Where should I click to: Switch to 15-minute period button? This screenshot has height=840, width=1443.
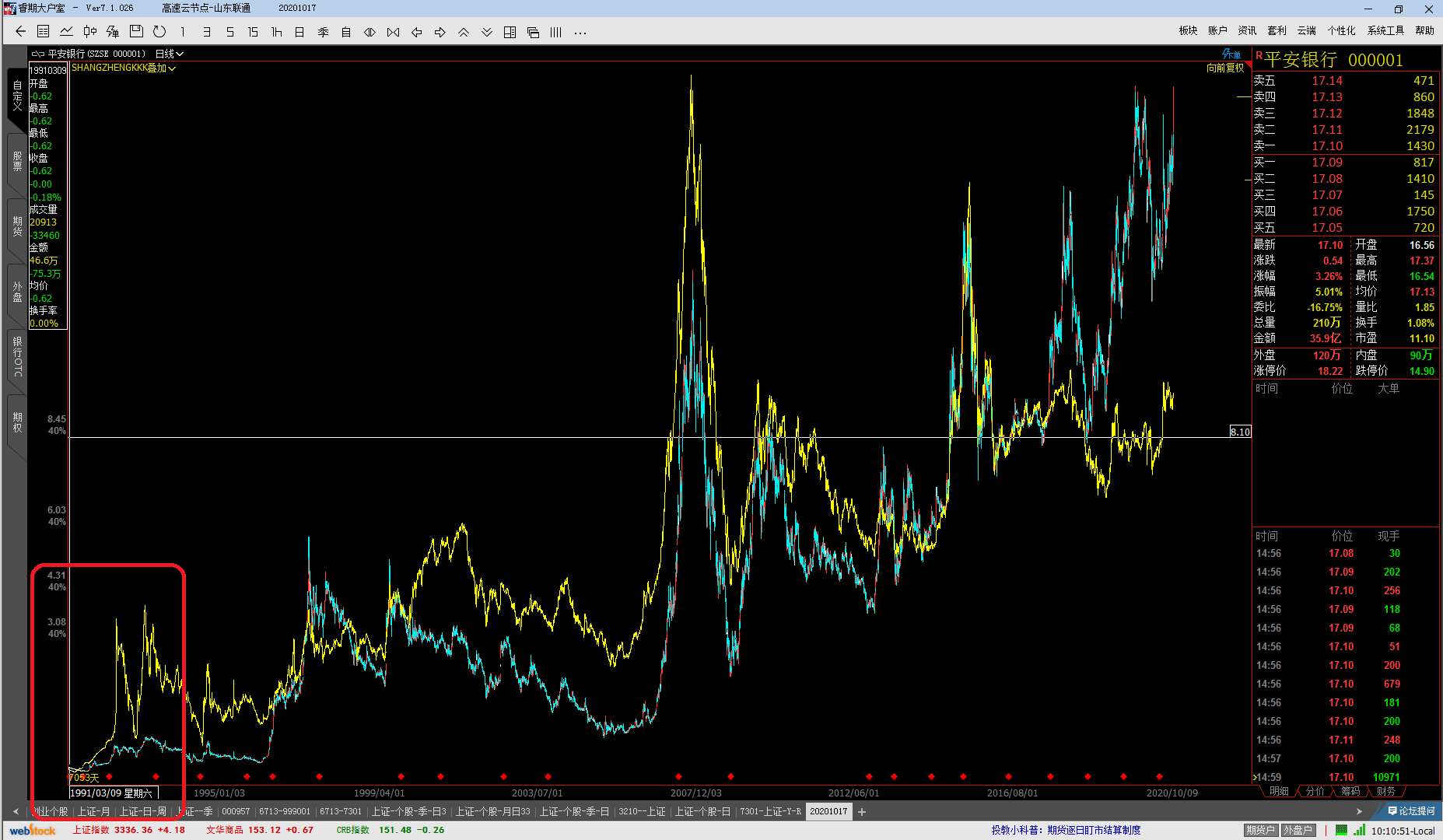pos(253,32)
